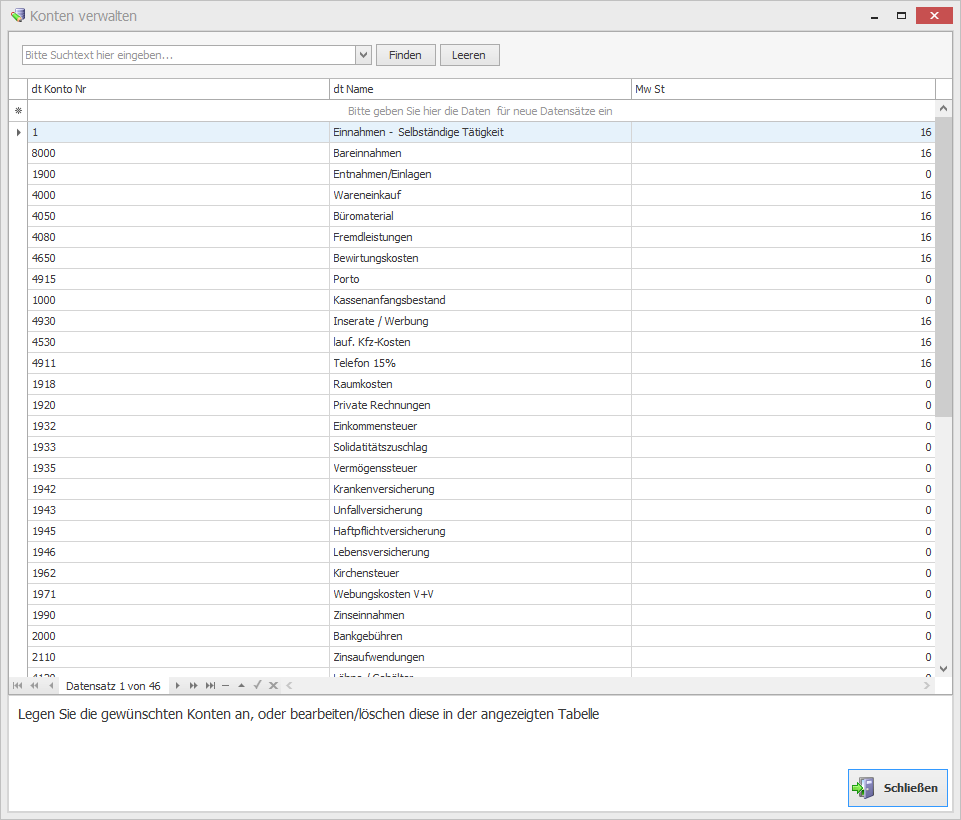Select the Bankgebühren cell
Screen dimensions: 961x820
coord(480,636)
